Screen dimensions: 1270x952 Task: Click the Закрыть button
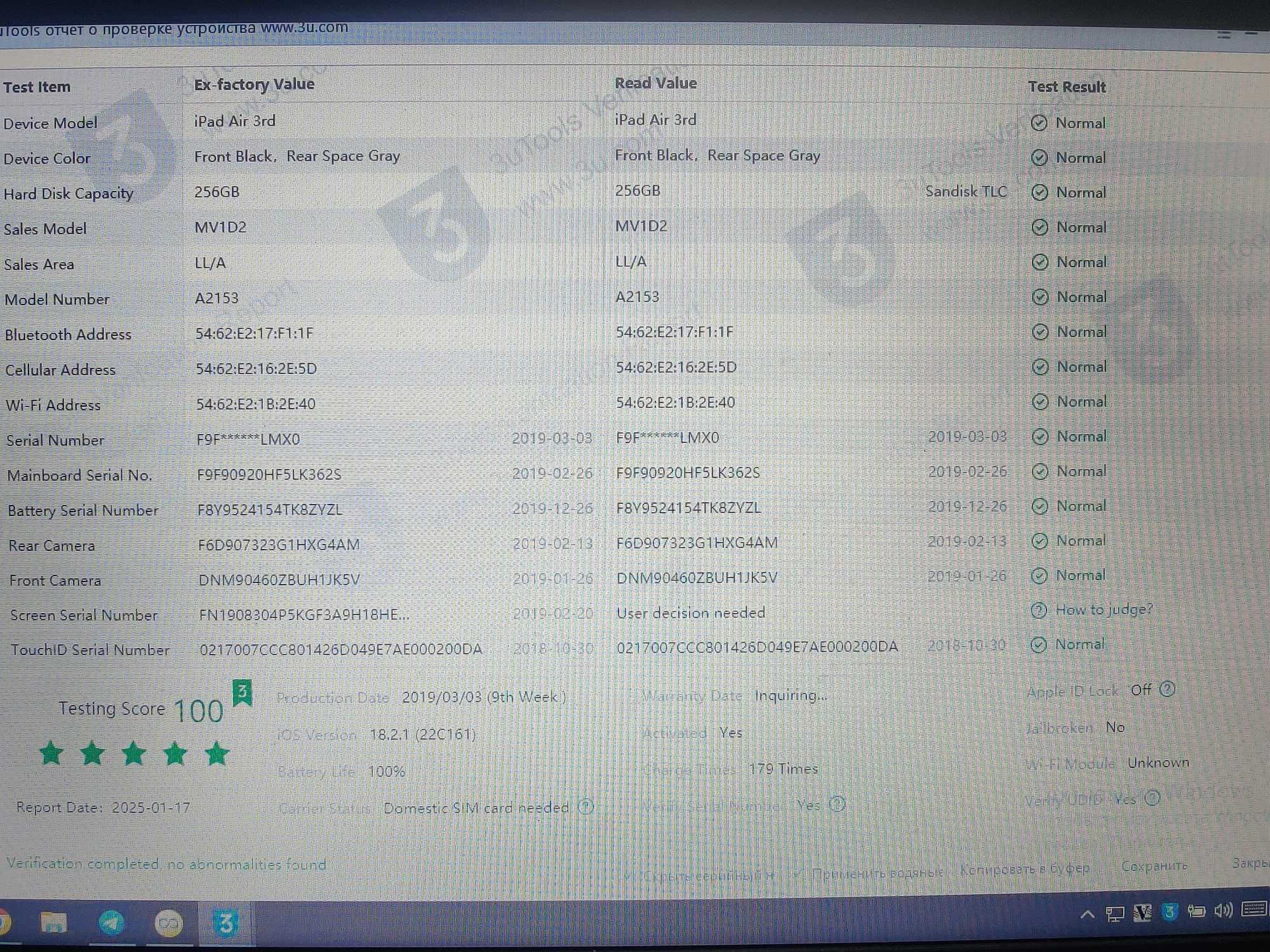click(x=1250, y=864)
